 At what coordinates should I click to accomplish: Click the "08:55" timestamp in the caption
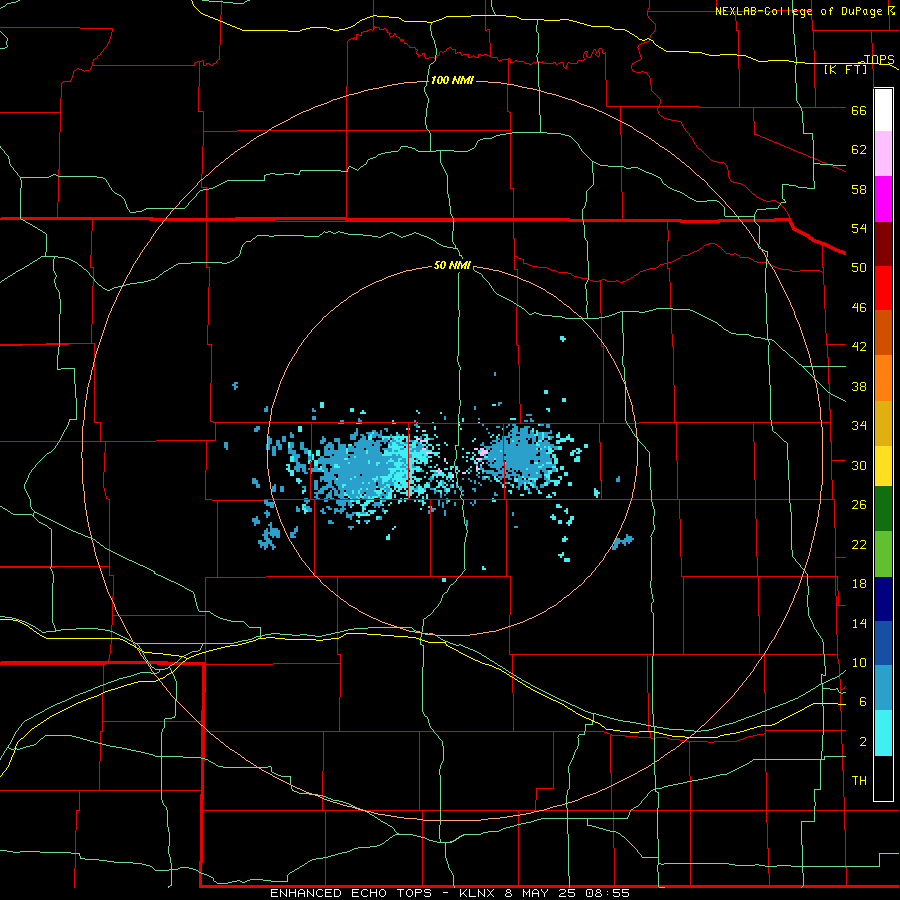click(x=608, y=893)
